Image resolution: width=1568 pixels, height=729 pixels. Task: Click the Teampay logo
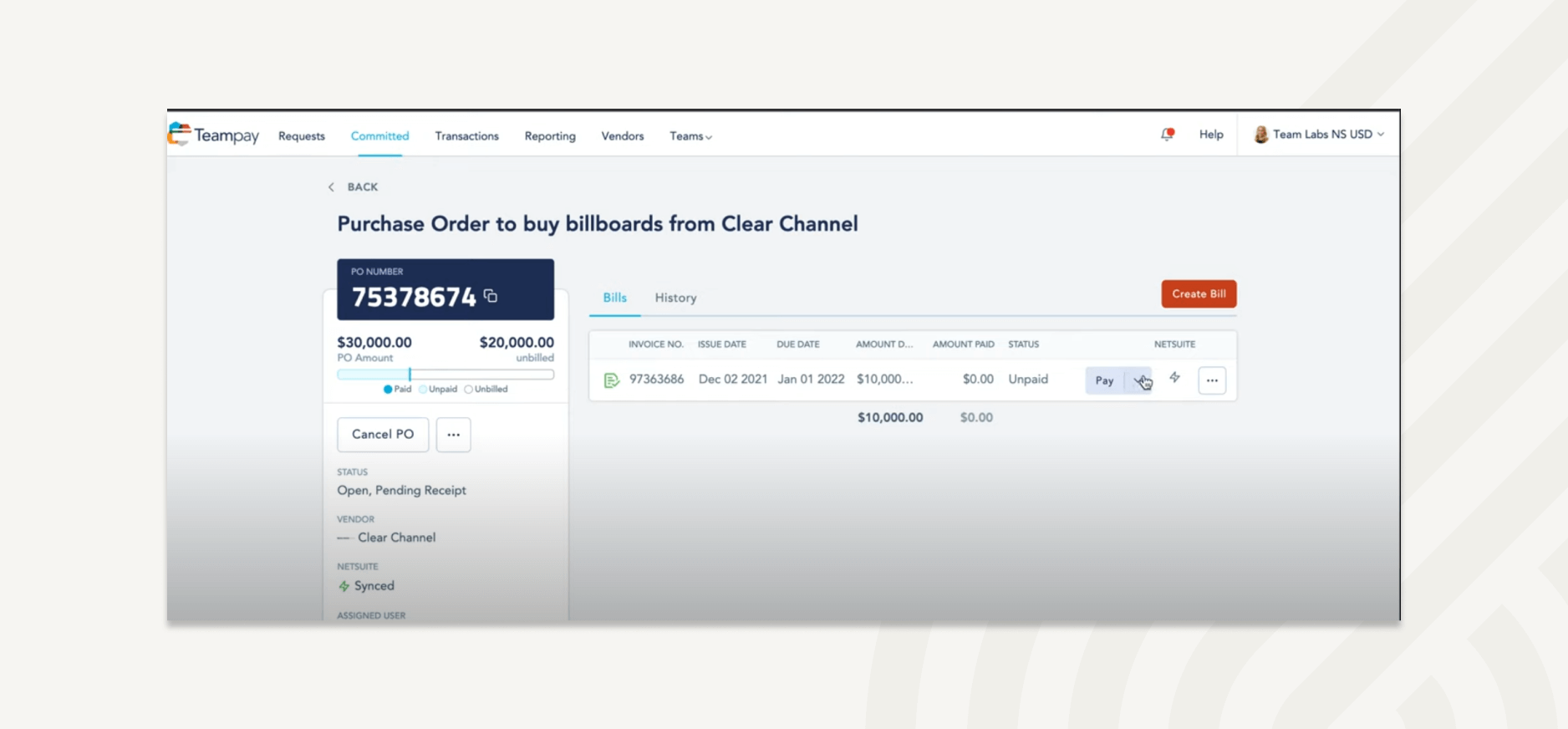tap(214, 135)
